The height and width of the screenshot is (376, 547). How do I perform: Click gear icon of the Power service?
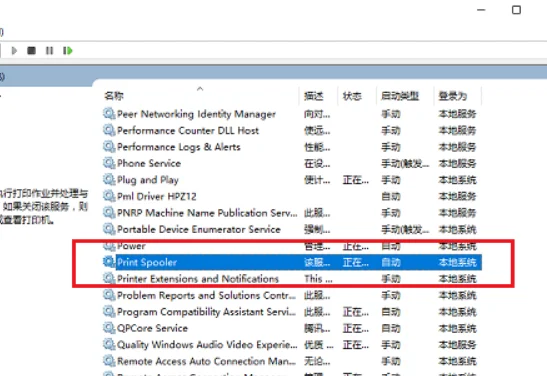click(x=109, y=246)
